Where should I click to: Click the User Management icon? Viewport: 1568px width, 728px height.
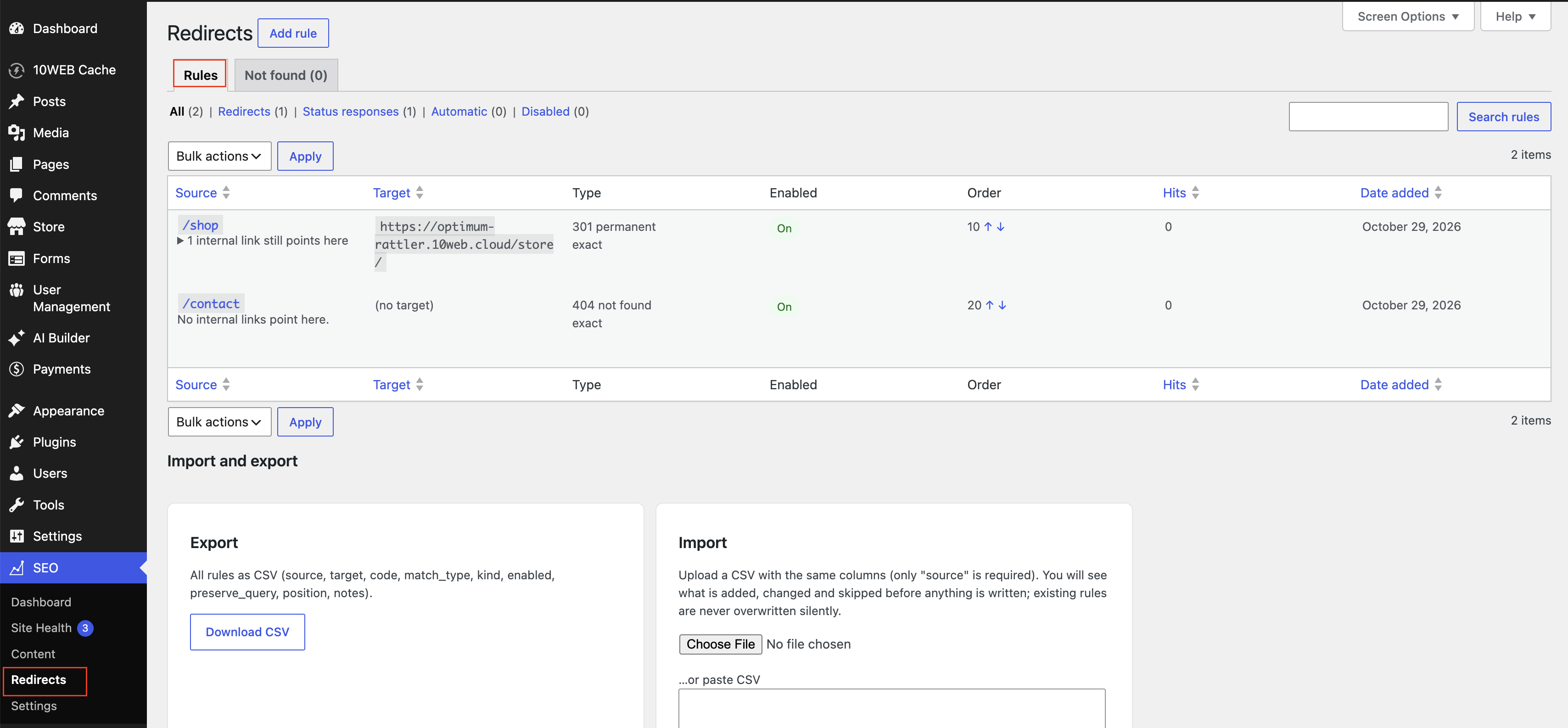17,291
